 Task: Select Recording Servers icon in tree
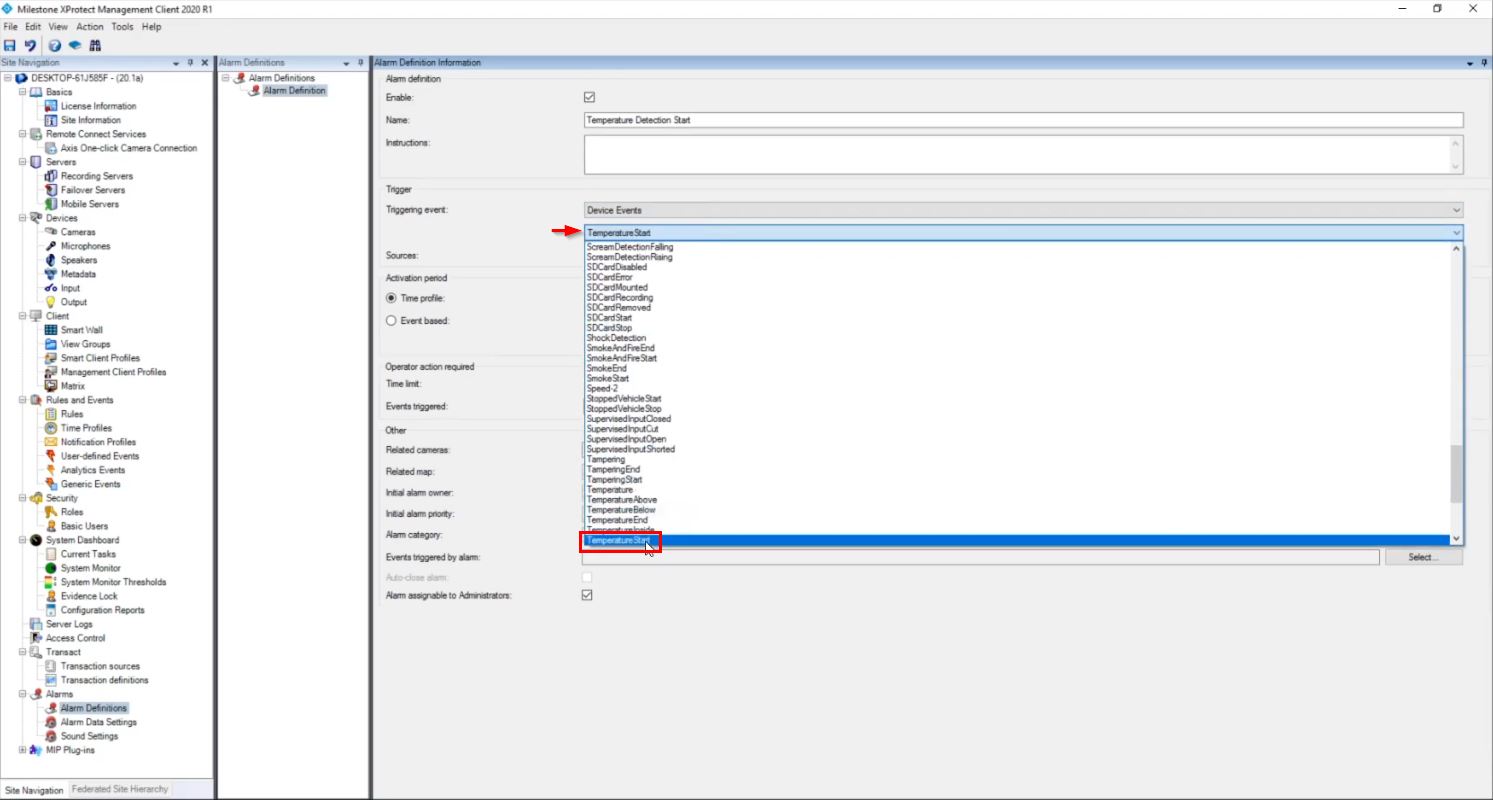52,176
